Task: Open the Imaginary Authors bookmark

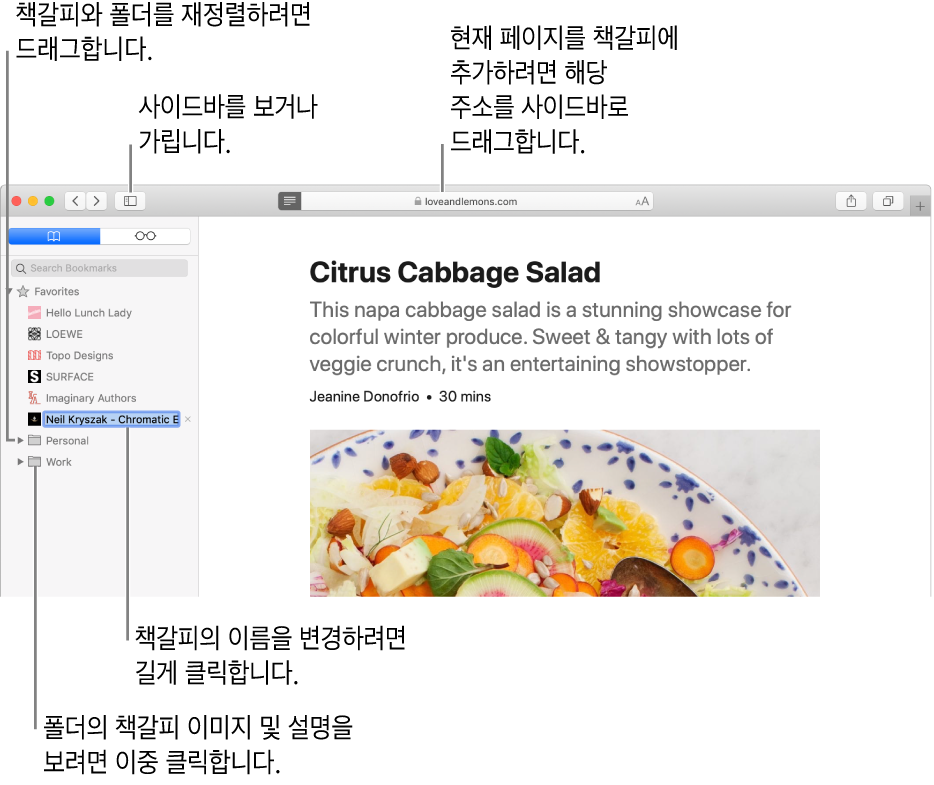Action: (91, 398)
